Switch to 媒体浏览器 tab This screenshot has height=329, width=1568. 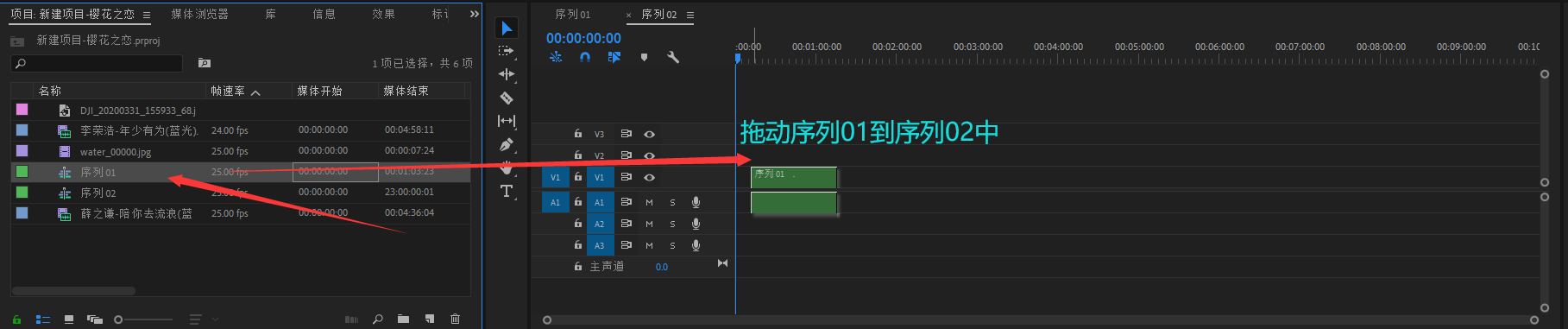199,14
